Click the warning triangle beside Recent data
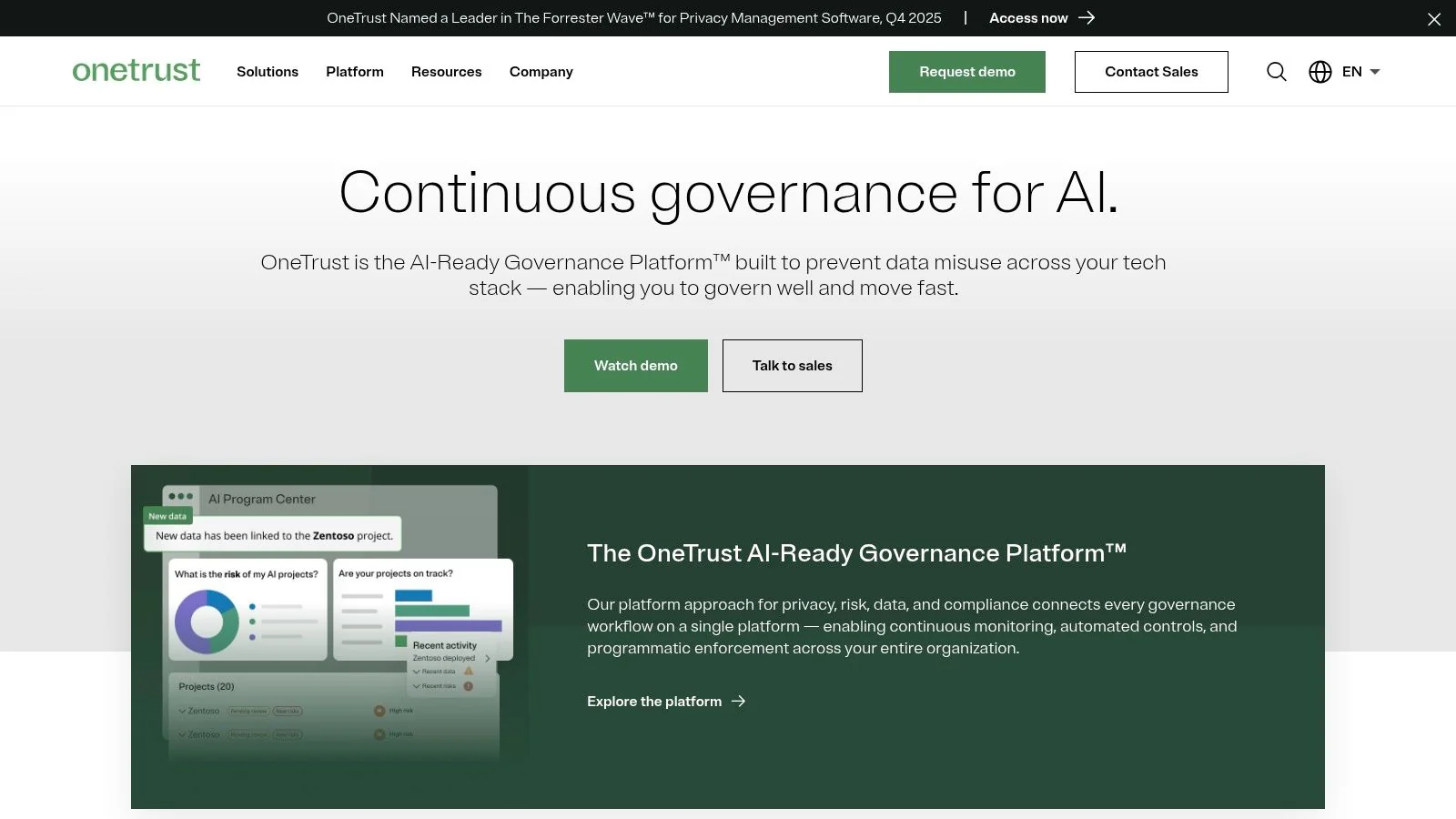Screen dimensions: 1456x819 tap(469, 672)
